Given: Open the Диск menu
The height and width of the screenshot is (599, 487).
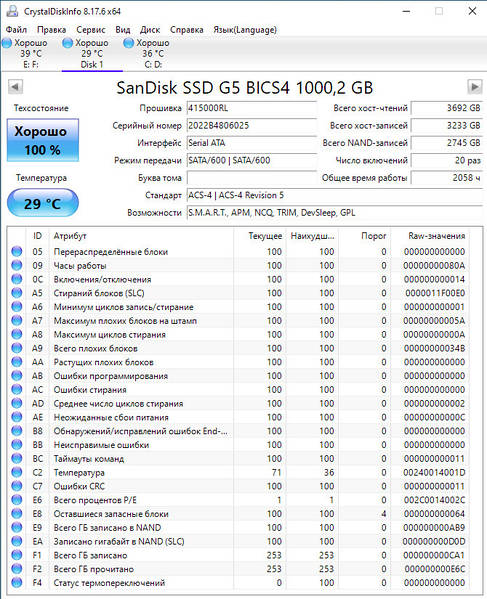Looking at the screenshot, I should pos(150,29).
